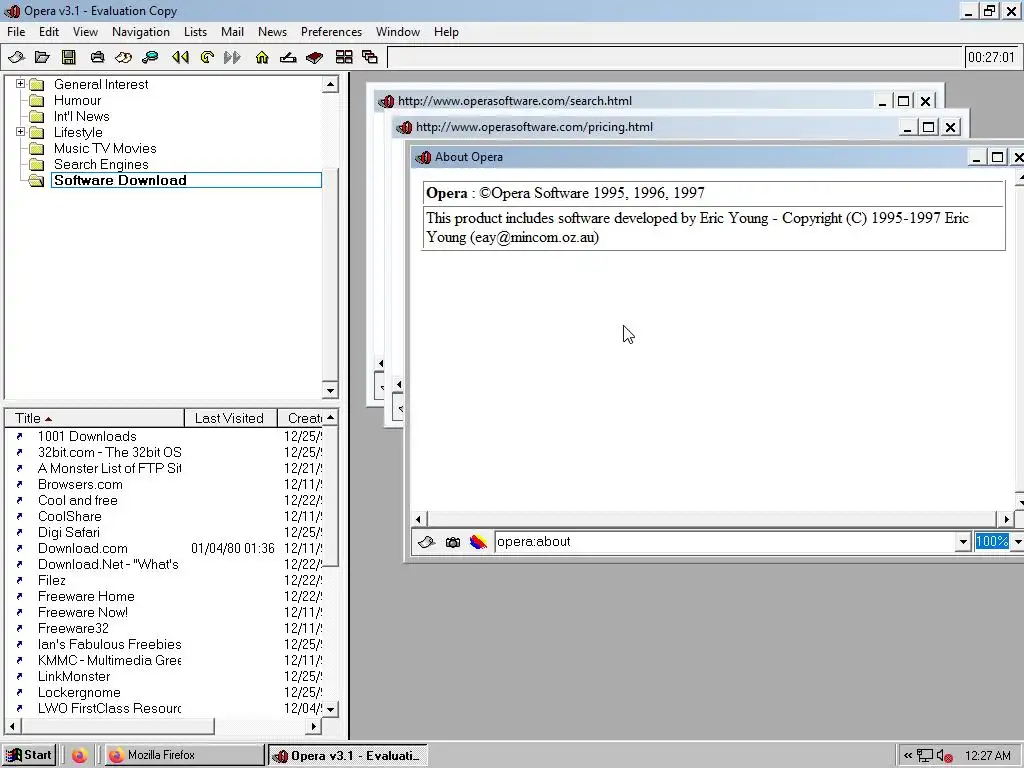Viewport: 1024px width, 768px height.
Task: Click the Software Download folder icon
Action: (37, 181)
